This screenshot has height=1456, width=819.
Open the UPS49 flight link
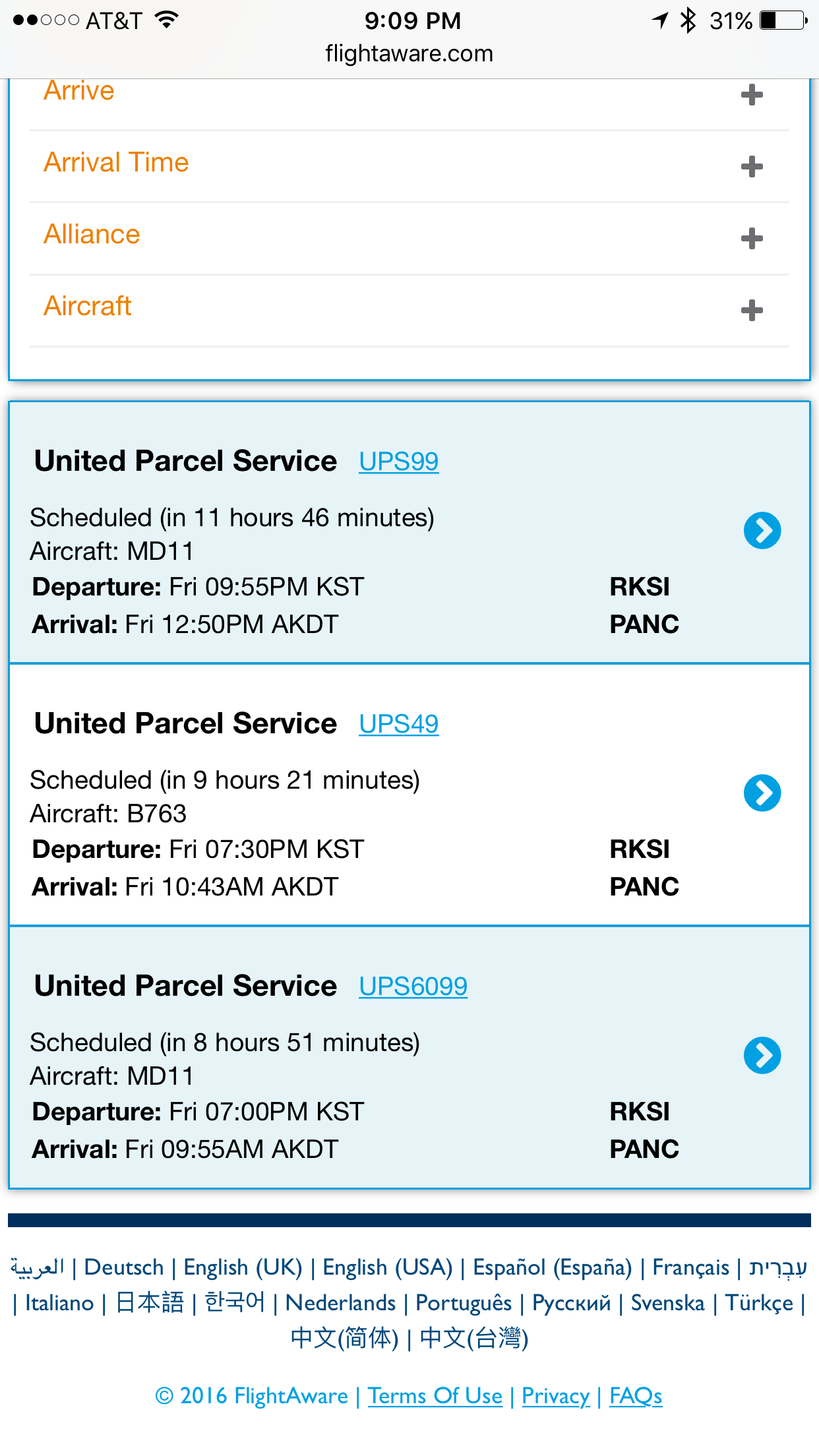[x=399, y=724]
